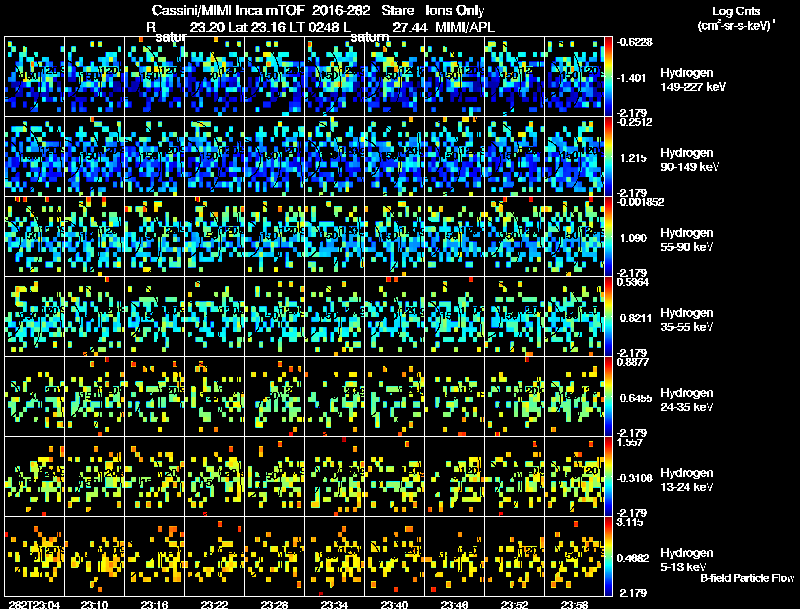Click the -0.6228 colorbar maximum value

click(x=634, y=42)
